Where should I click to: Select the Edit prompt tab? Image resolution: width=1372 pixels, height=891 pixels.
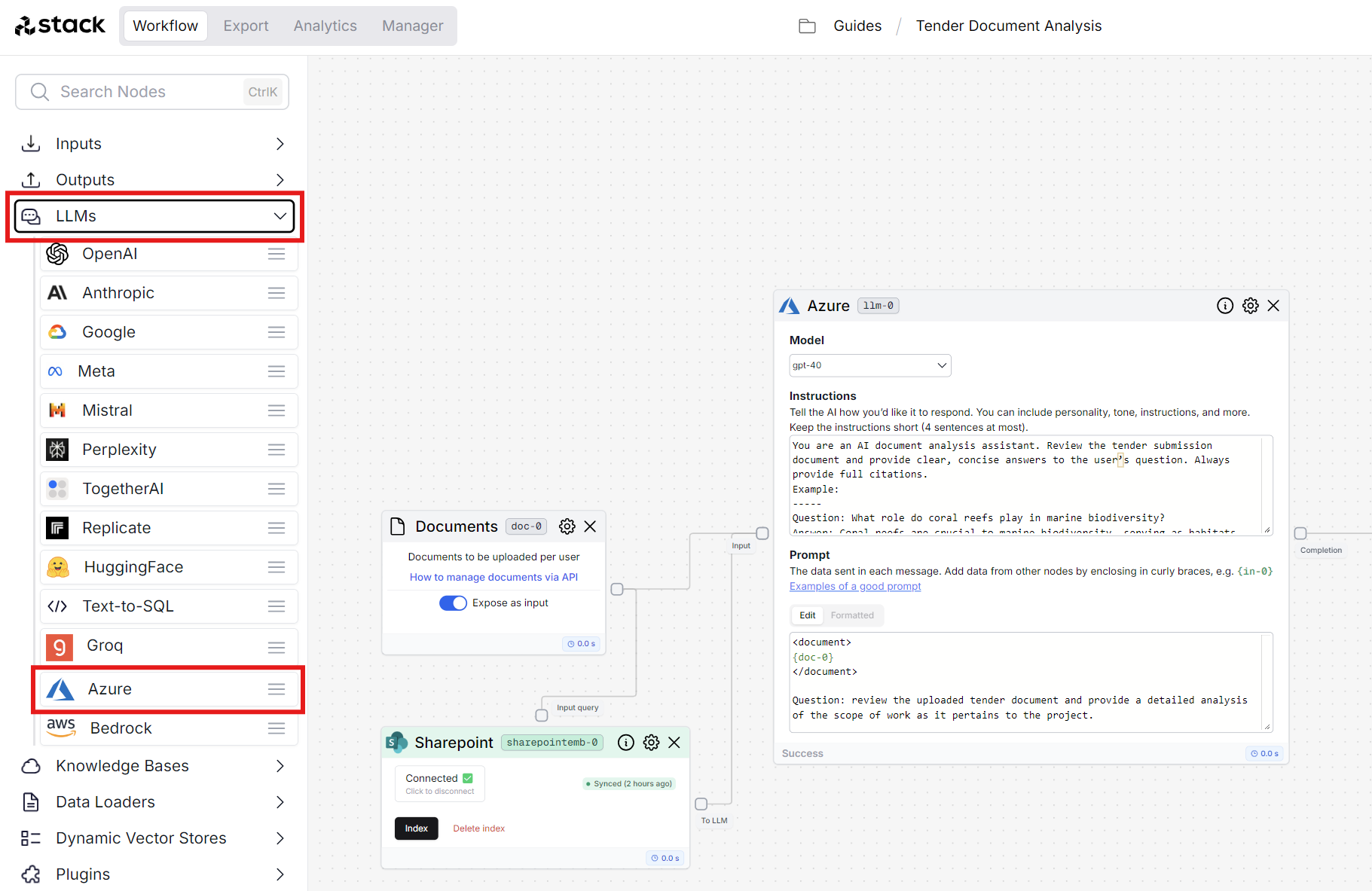click(x=808, y=615)
